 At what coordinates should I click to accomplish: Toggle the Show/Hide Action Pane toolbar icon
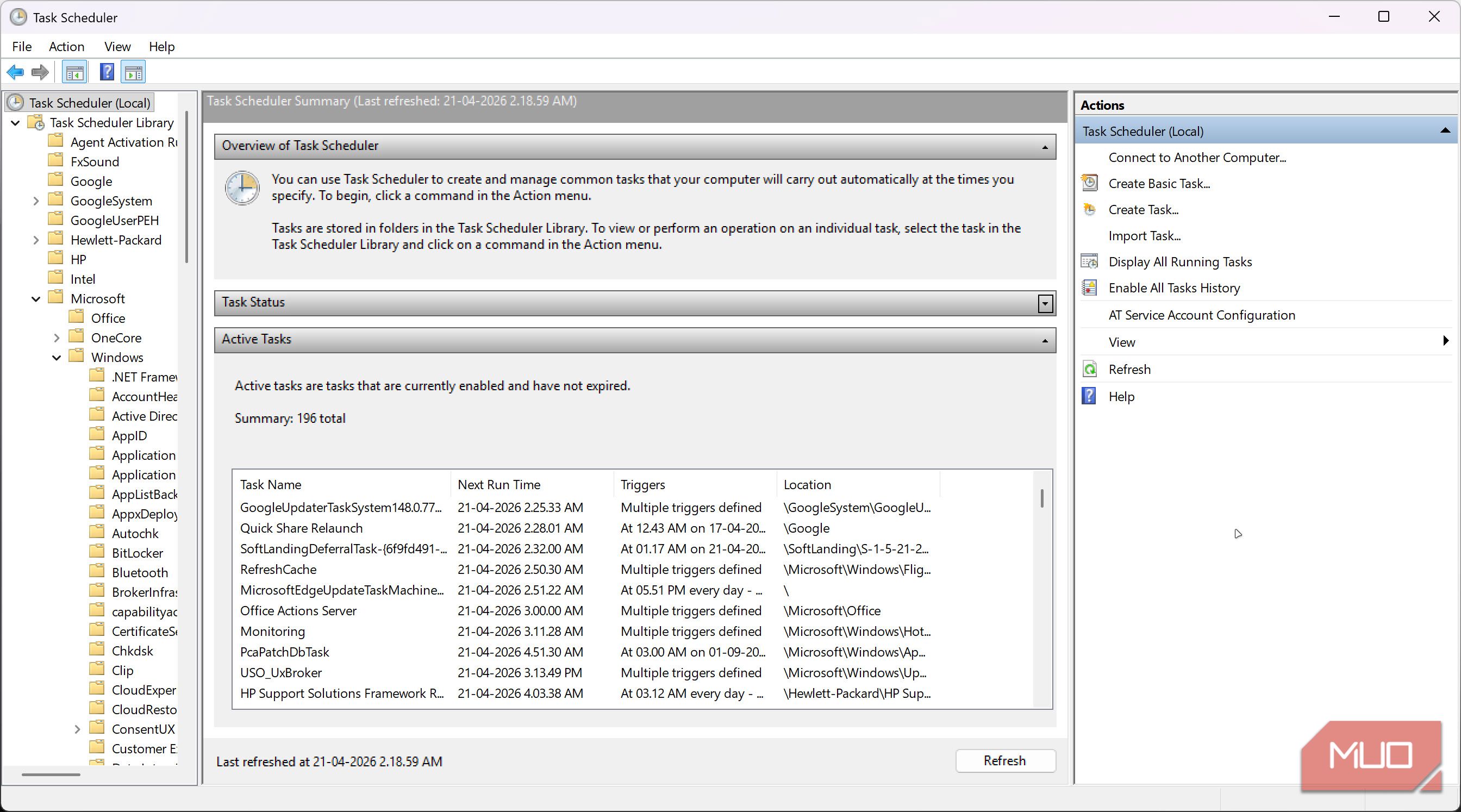[x=134, y=73]
